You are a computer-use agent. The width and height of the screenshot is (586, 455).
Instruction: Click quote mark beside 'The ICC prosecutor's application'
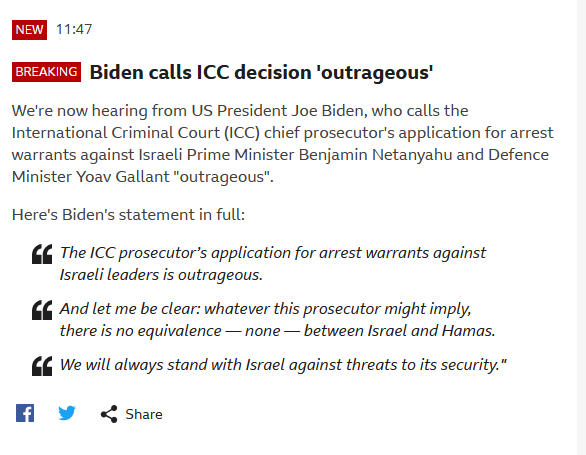coord(42,254)
